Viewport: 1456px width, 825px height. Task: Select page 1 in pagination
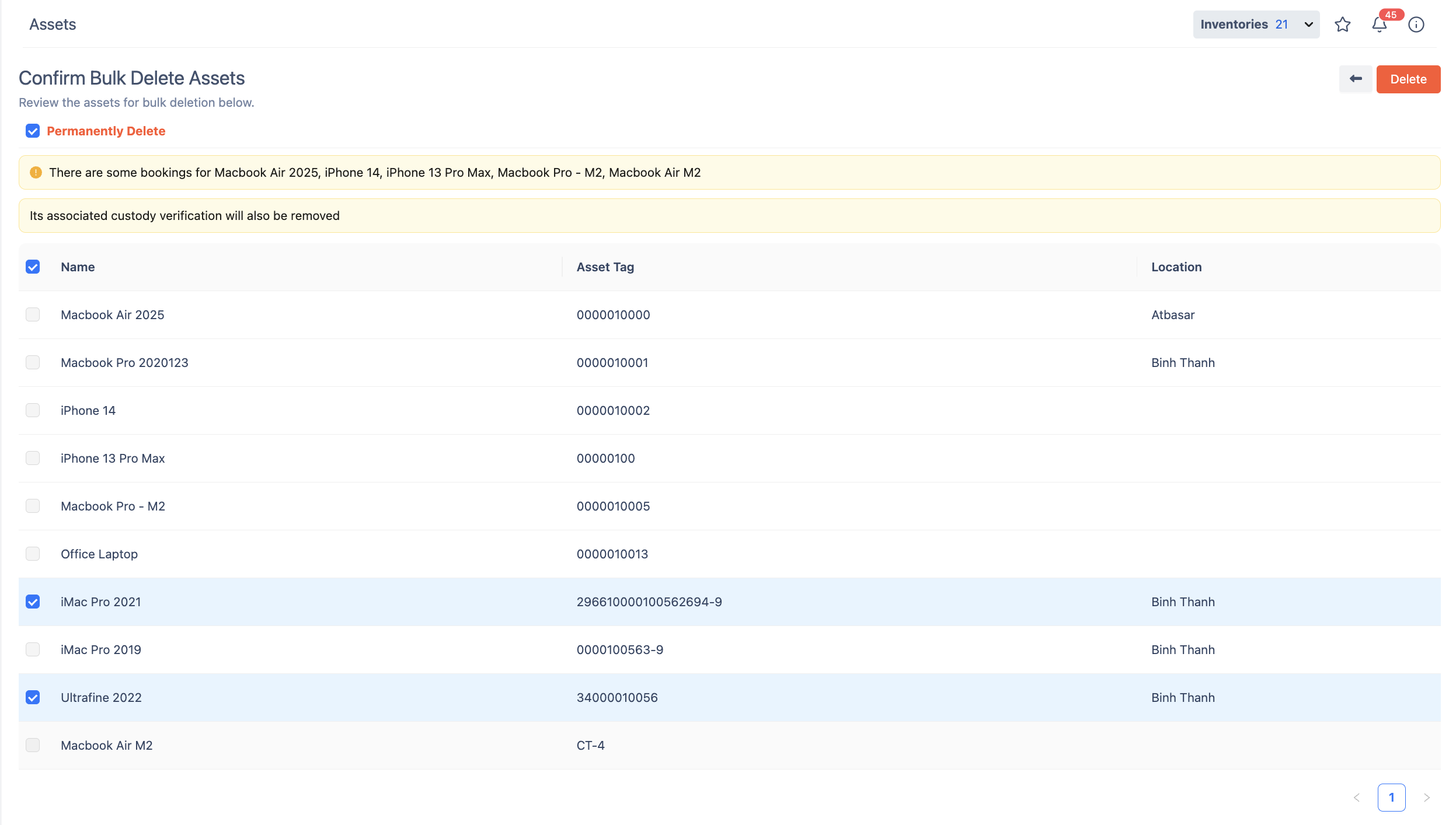(1391, 798)
